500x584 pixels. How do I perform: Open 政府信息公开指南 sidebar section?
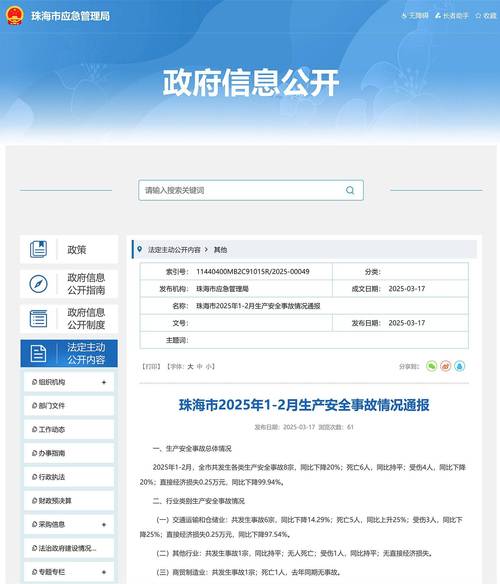69,284
